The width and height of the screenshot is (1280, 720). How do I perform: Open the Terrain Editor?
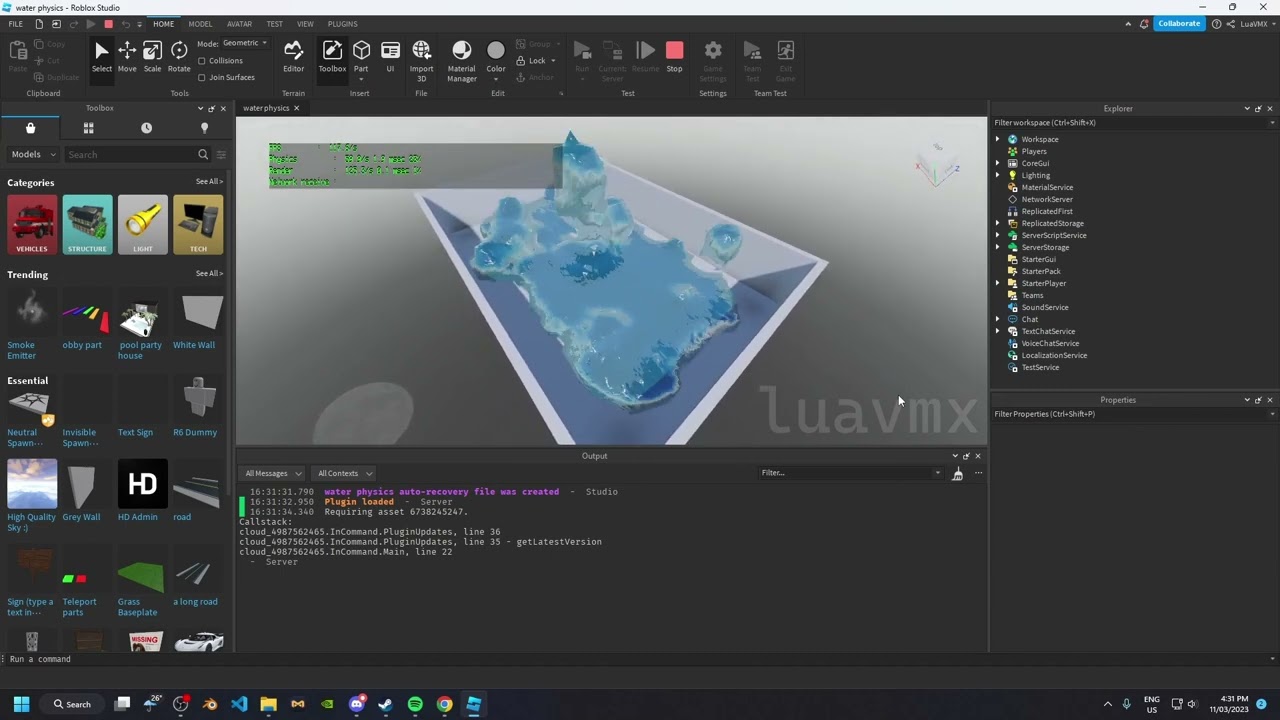[x=293, y=57]
